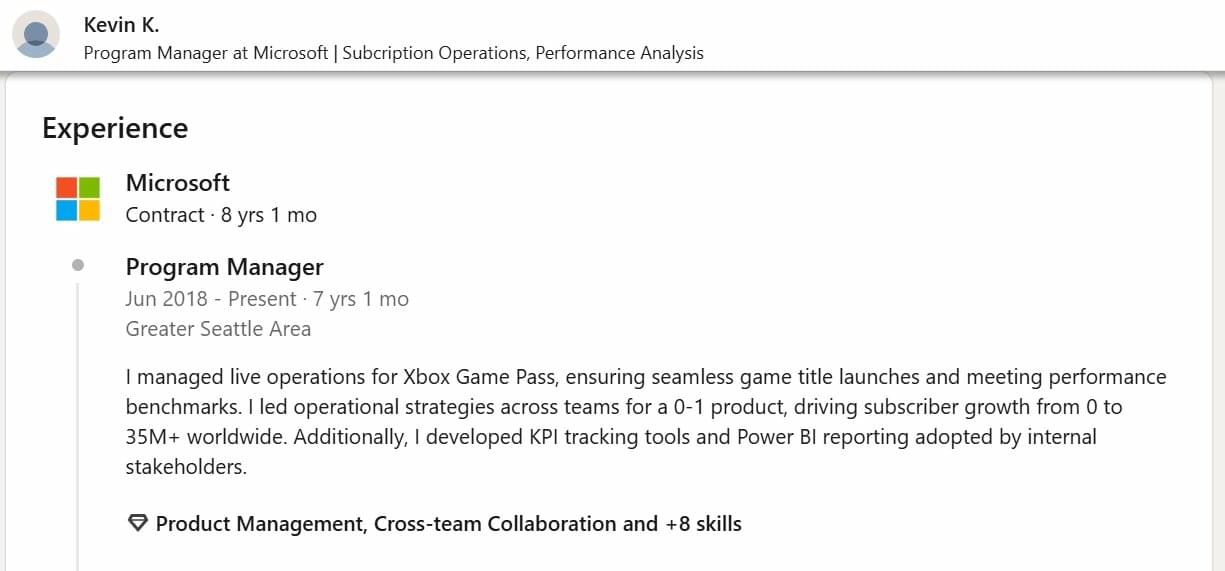1225x571 pixels.
Task: Click the red square of Microsoft logo
Action: [x=67, y=187]
